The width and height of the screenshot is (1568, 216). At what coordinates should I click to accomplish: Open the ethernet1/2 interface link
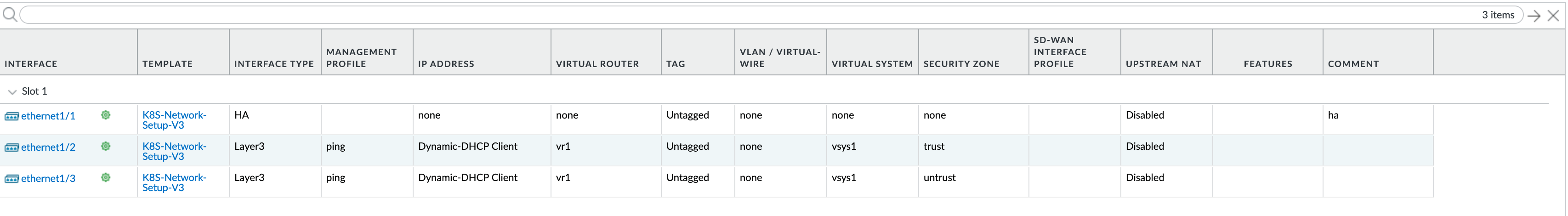pos(48,147)
